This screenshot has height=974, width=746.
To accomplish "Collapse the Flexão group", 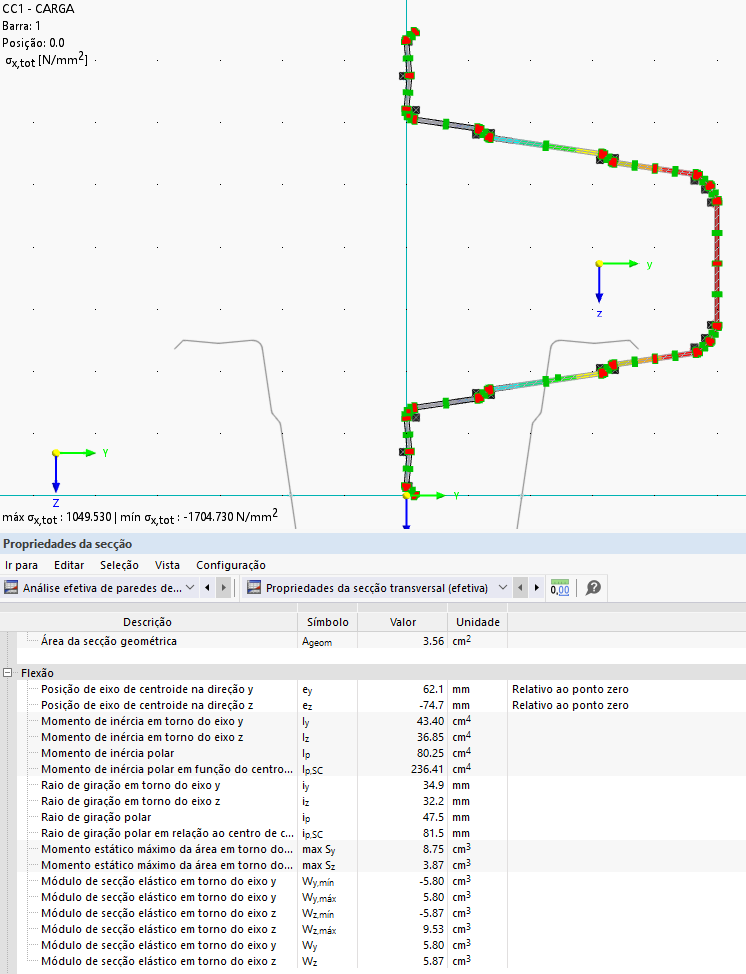I will coord(8,673).
